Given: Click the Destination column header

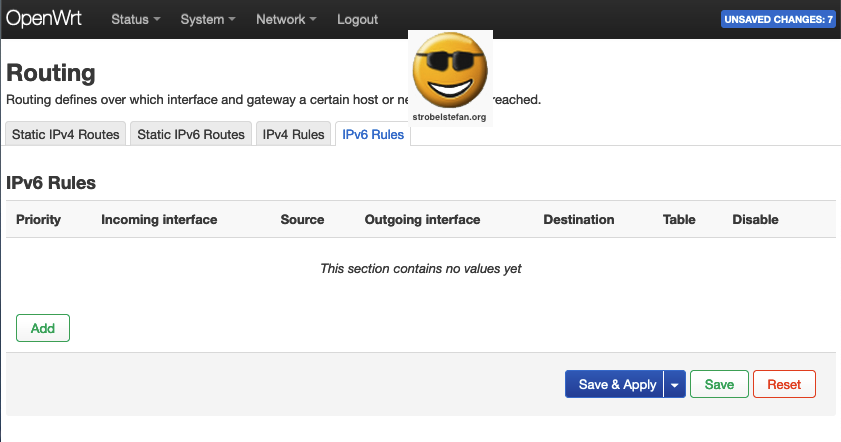Looking at the screenshot, I should [x=579, y=219].
